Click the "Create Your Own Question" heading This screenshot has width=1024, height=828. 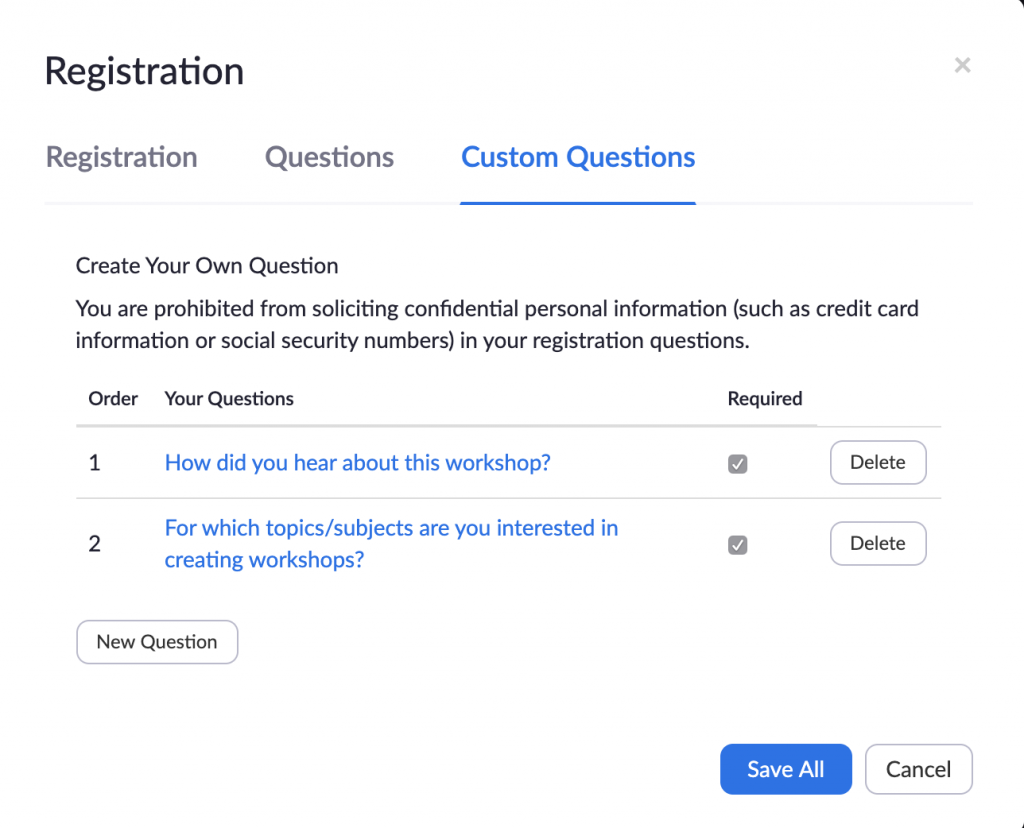(x=207, y=266)
